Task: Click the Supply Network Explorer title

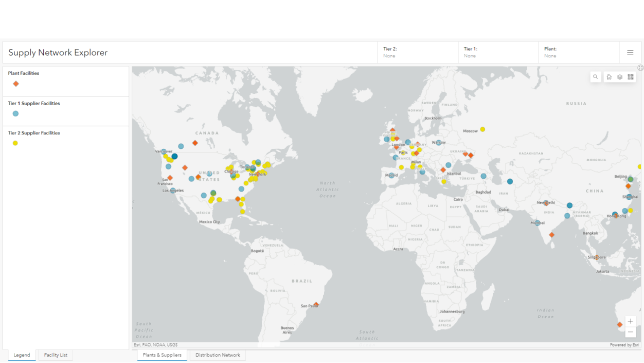Action: (x=58, y=53)
